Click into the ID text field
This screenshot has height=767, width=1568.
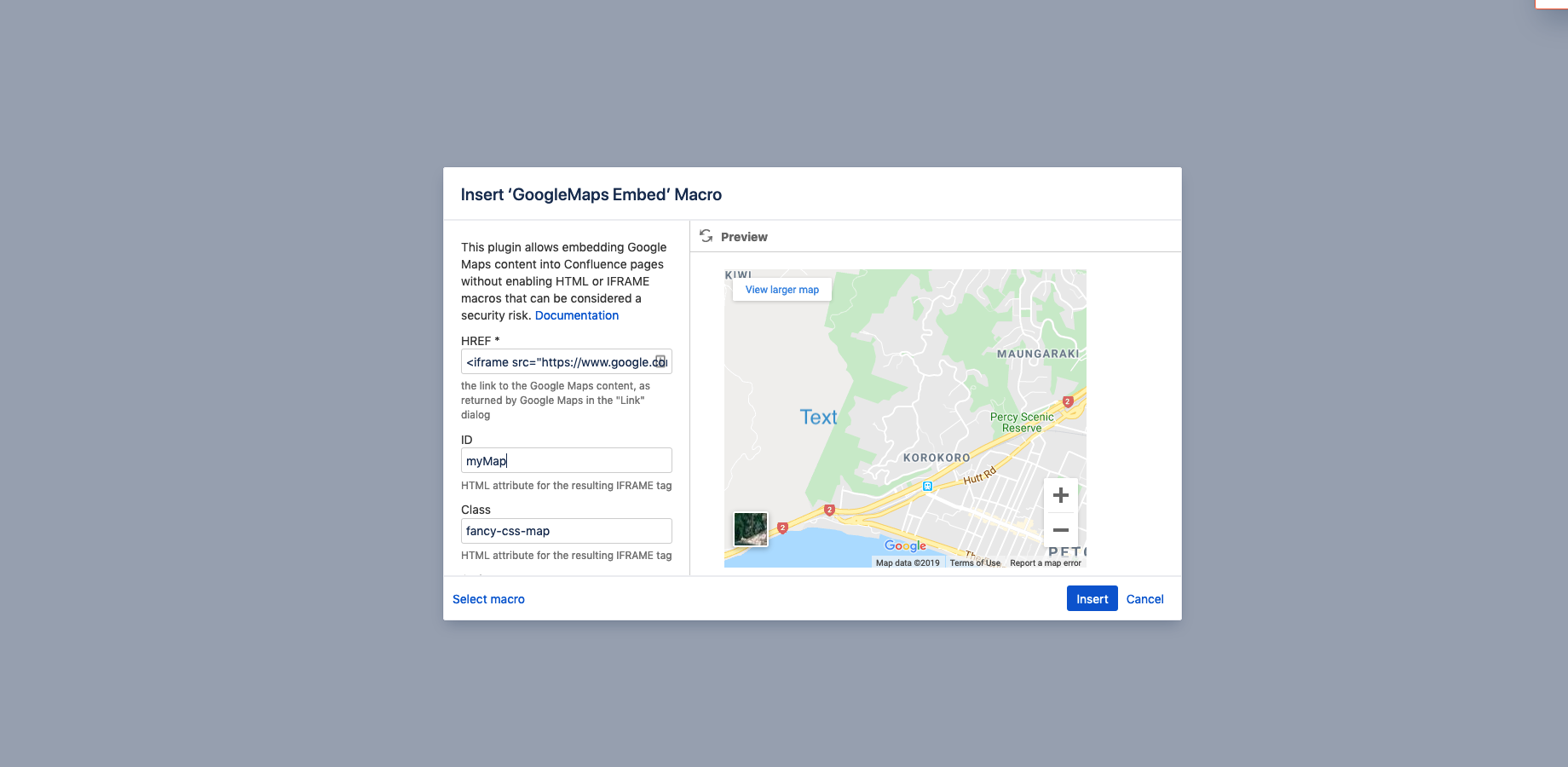pos(567,461)
